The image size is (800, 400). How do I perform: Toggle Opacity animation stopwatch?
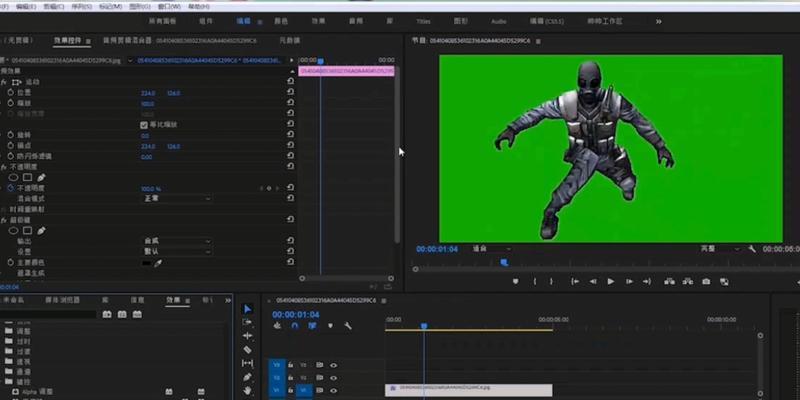pos(10,188)
